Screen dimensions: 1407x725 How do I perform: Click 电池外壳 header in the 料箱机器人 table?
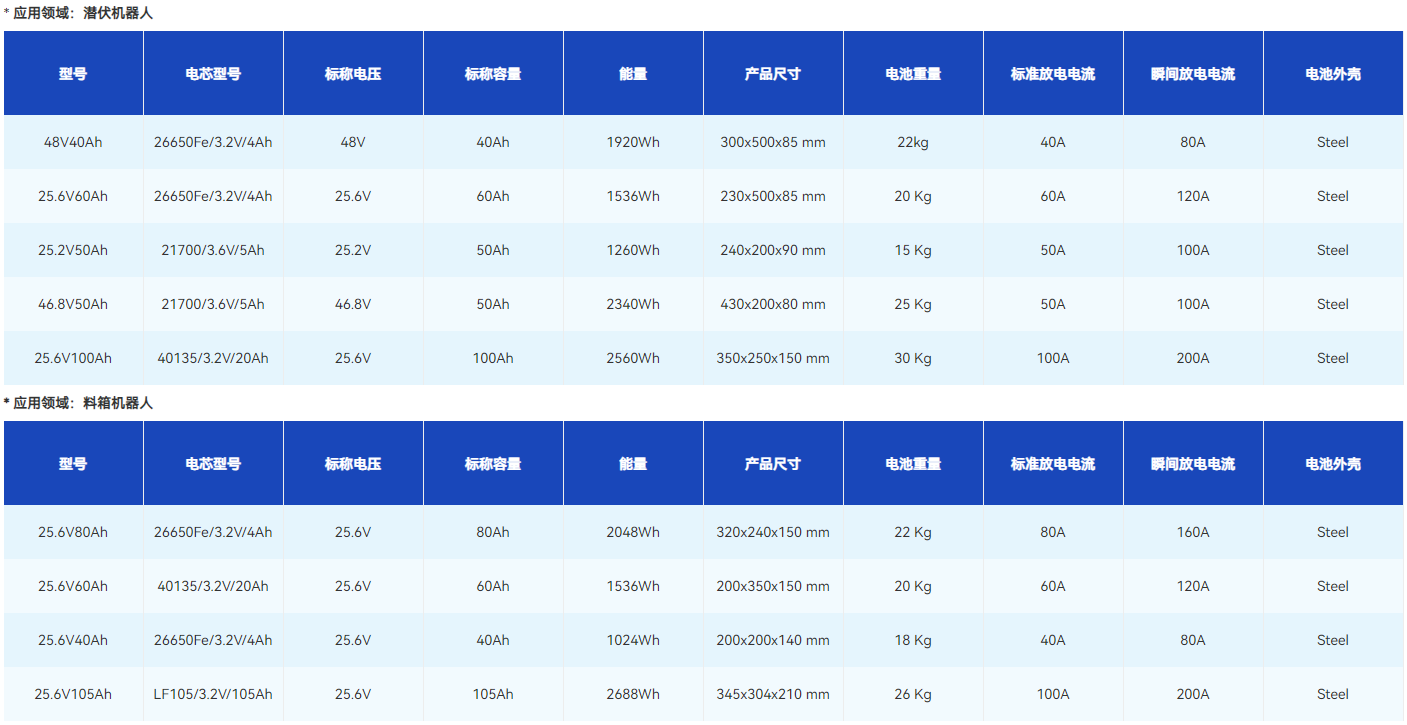(x=1333, y=464)
